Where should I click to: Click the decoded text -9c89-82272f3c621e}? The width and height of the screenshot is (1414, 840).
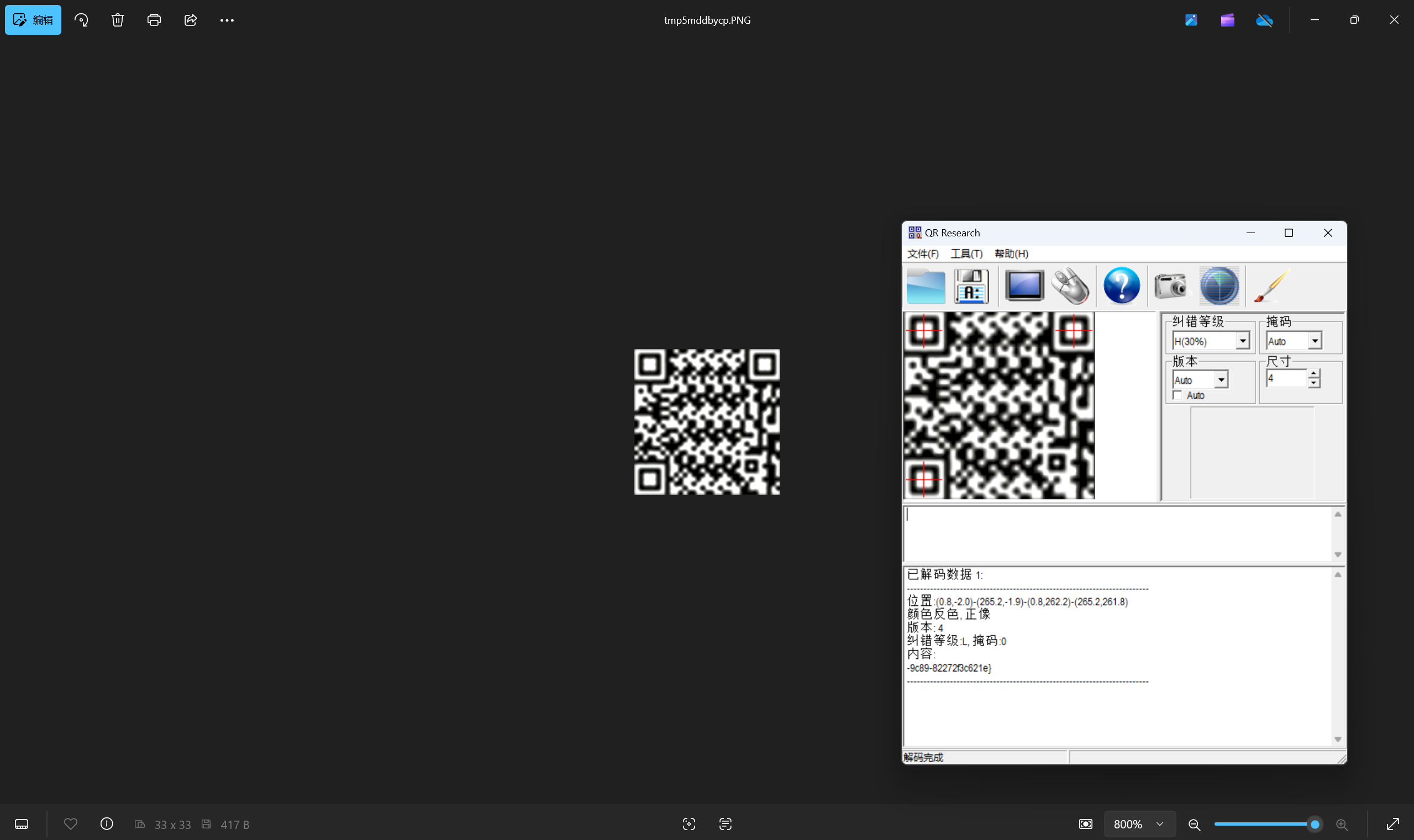[x=949, y=668]
